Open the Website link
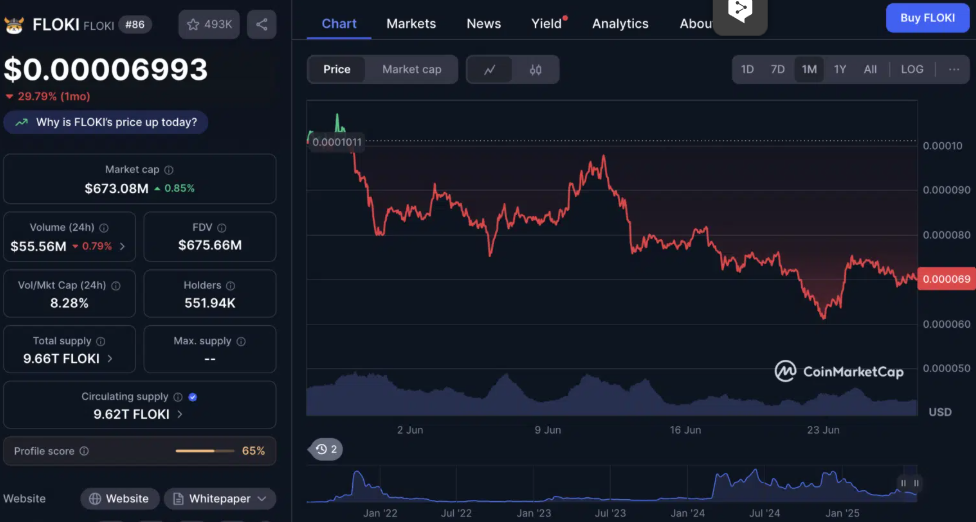The height and width of the screenshot is (522, 976). 119,499
